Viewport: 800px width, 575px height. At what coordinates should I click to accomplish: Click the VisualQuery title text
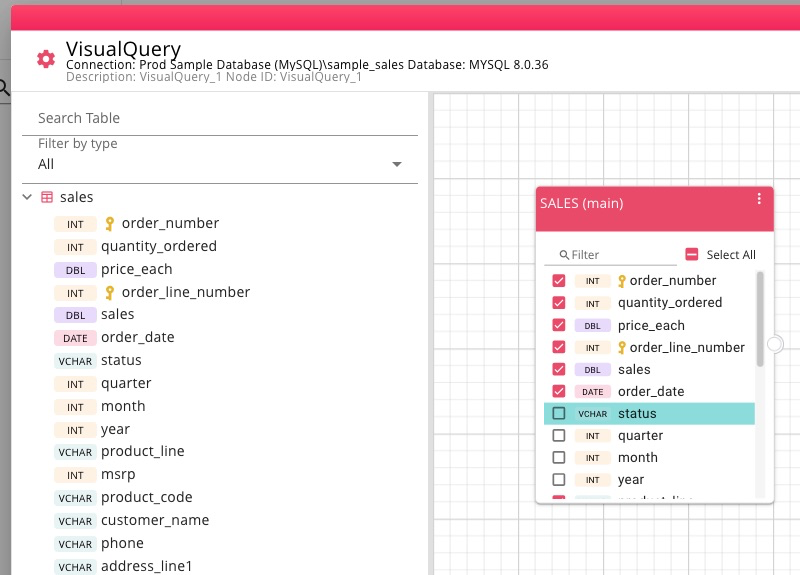pos(123,49)
